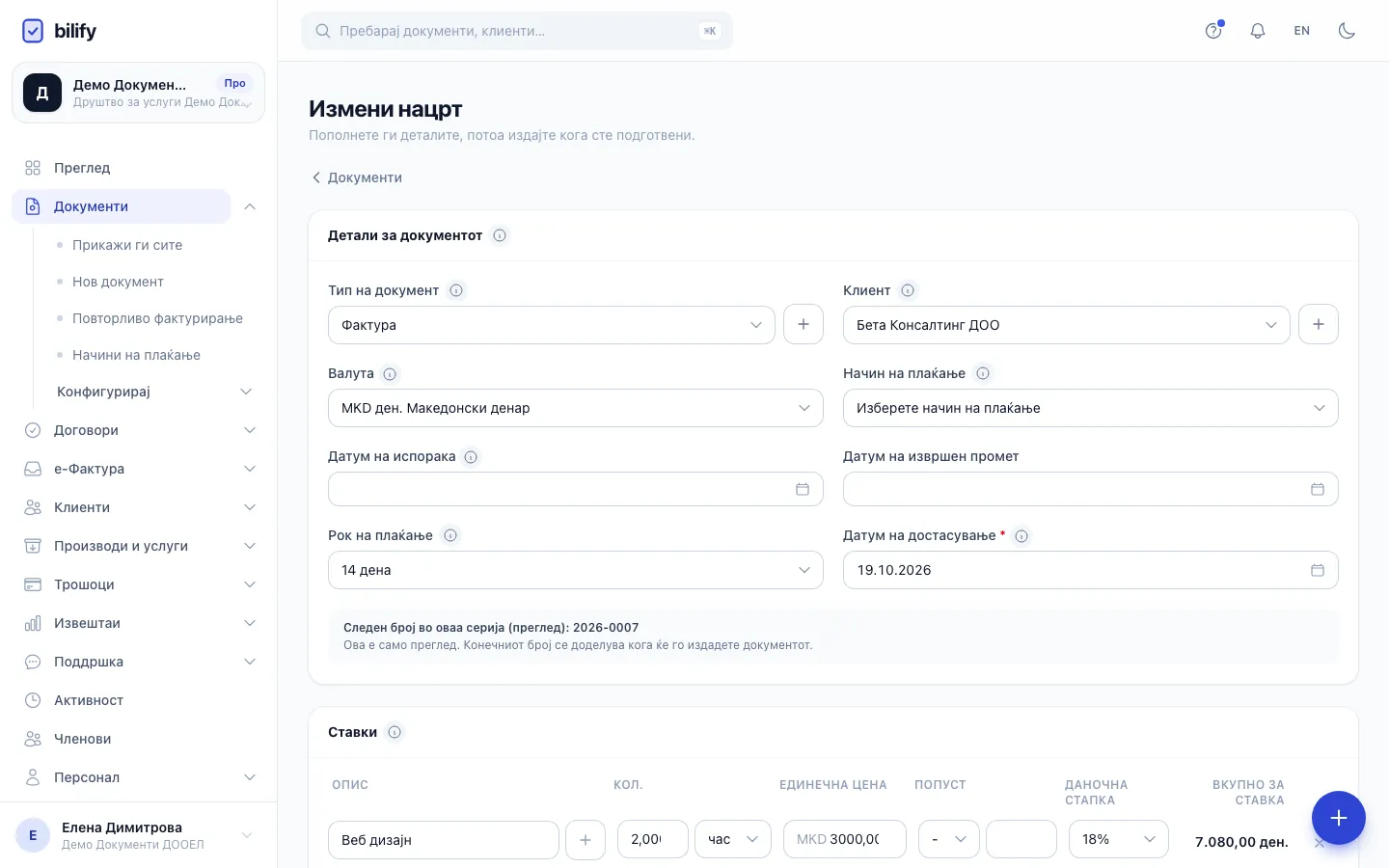The height and width of the screenshot is (868, 1389).
Task: Open currency dropdown MKD ден. Македонски денар
Action: 576,408
